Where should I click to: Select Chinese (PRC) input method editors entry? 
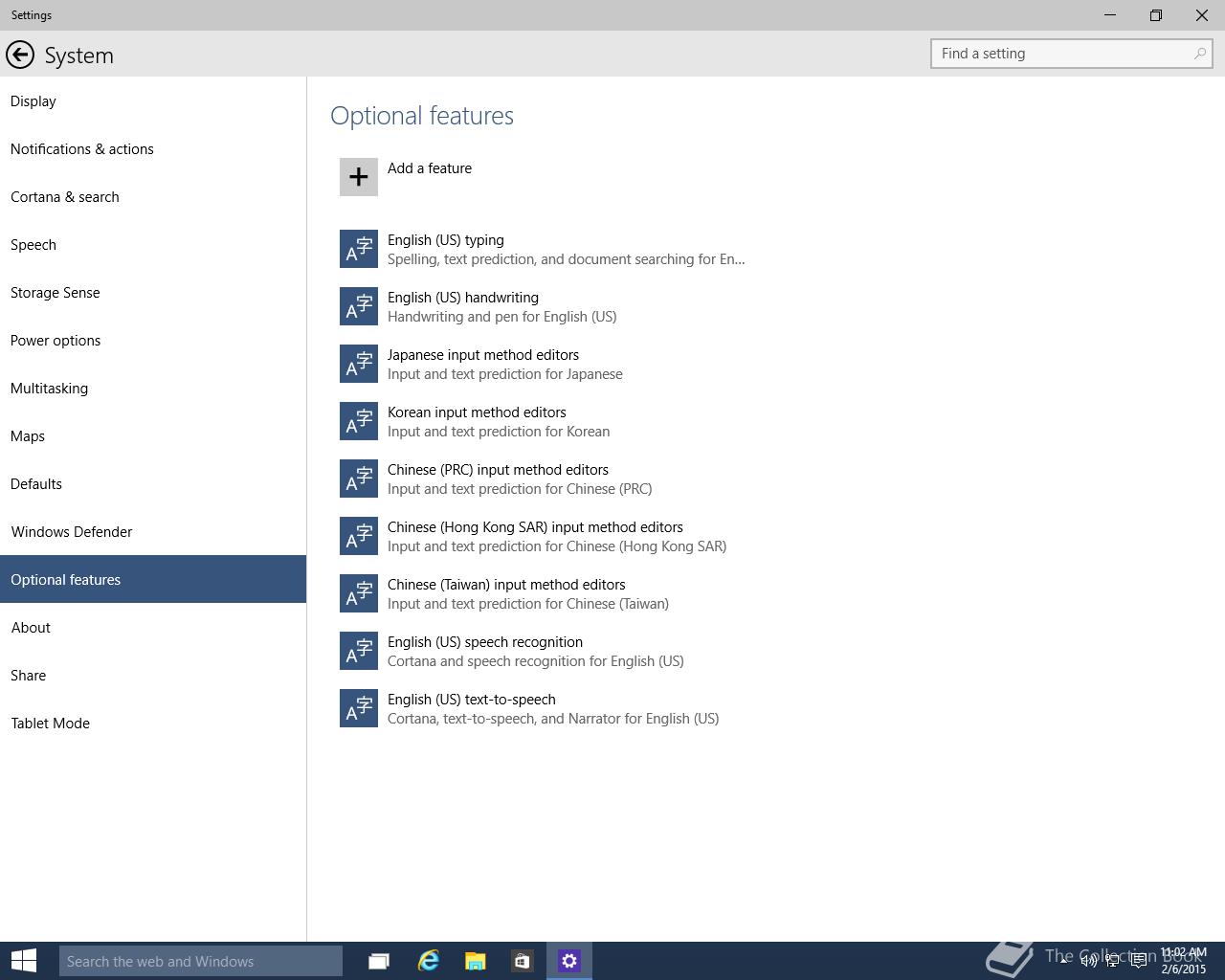point(543,479)
